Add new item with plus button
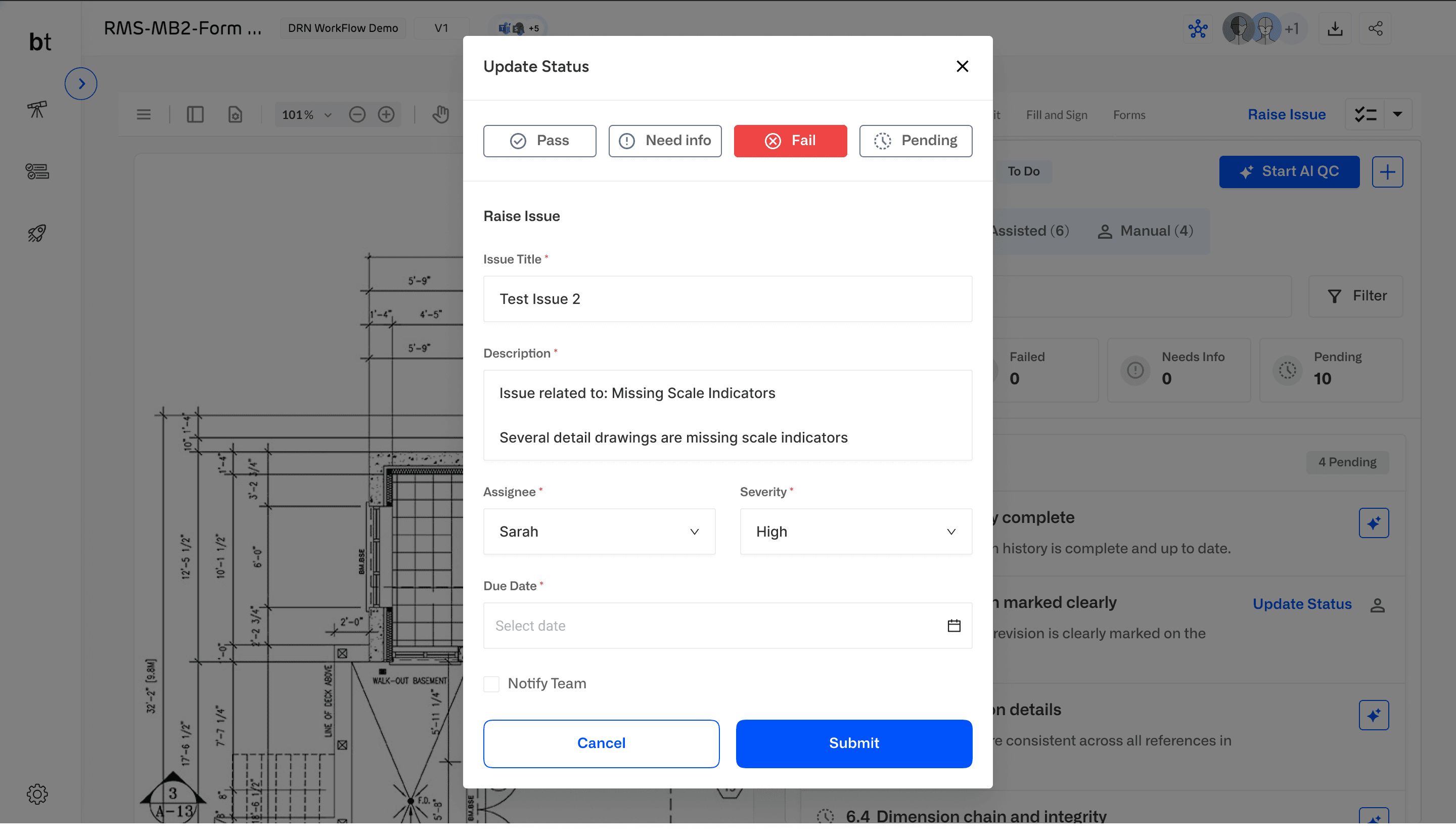This screenshot has height=837, width=1456. click(1387, 172)
